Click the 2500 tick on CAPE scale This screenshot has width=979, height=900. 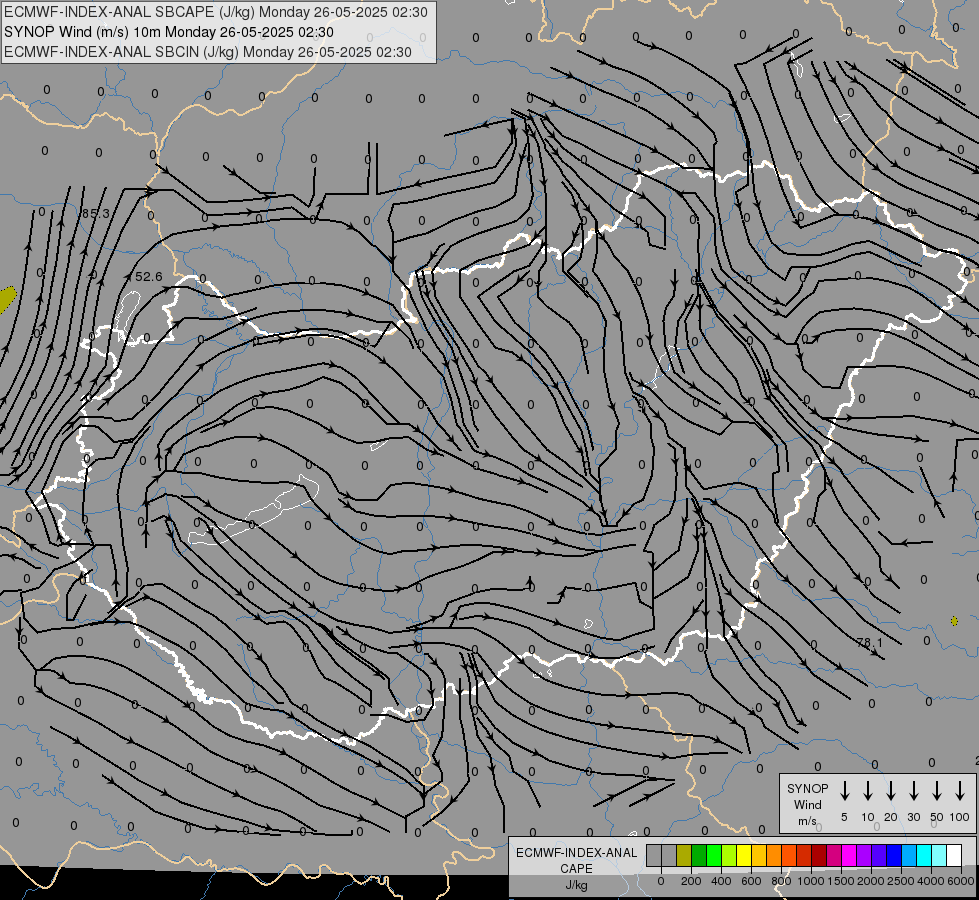901,881
